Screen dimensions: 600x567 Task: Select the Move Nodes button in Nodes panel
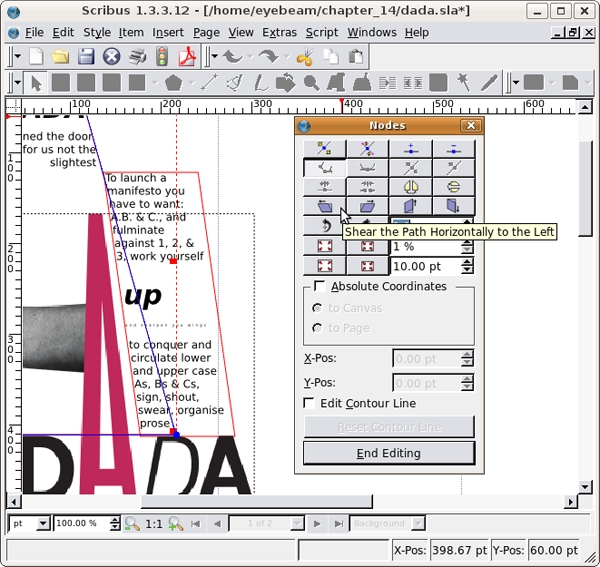[324, 149]
